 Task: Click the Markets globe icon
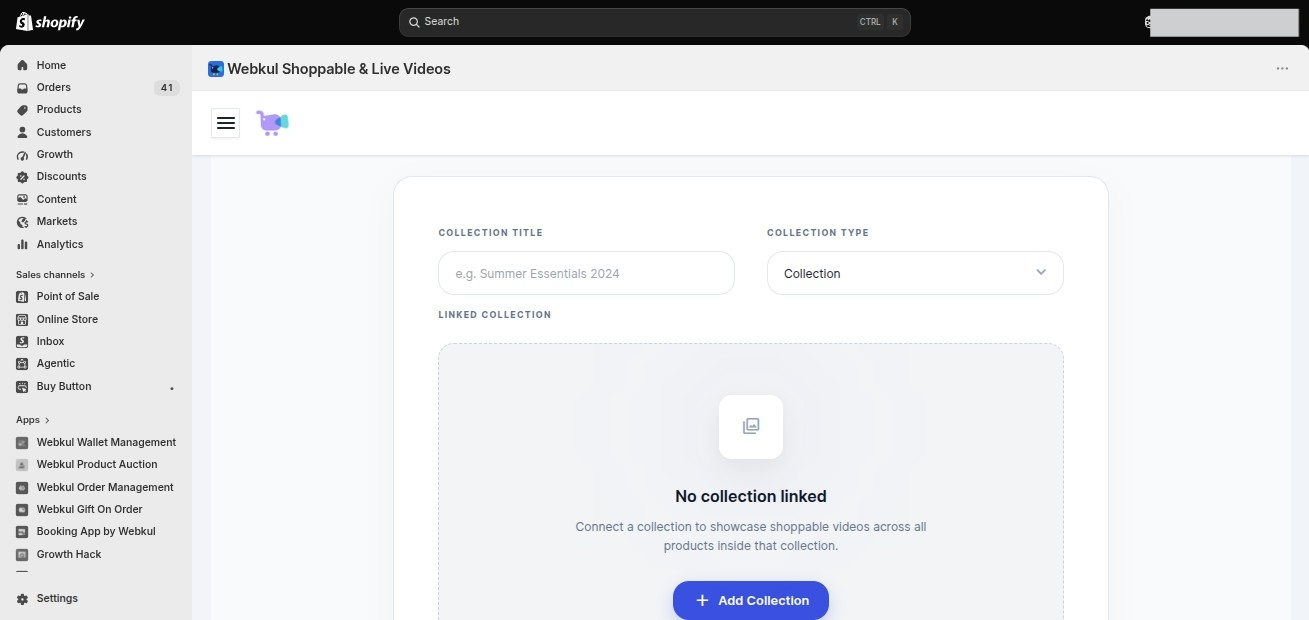click(22, 222)
